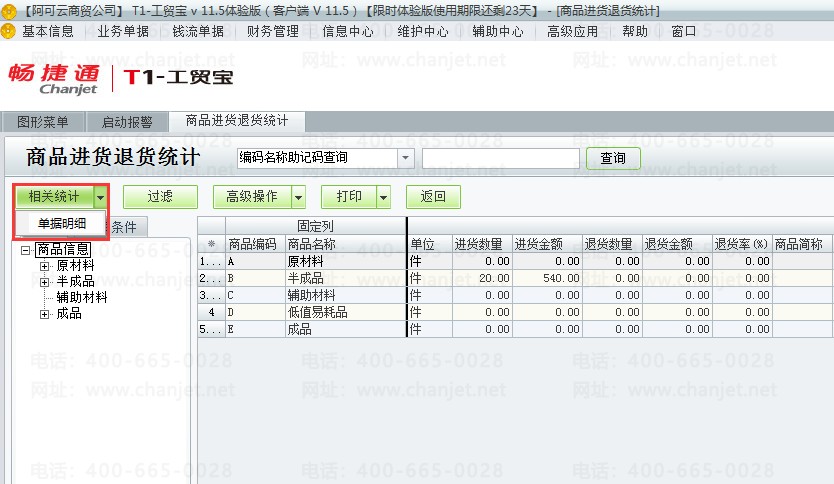Click the Chanjet logo in header
834x484 pixels.
point(54,79)
